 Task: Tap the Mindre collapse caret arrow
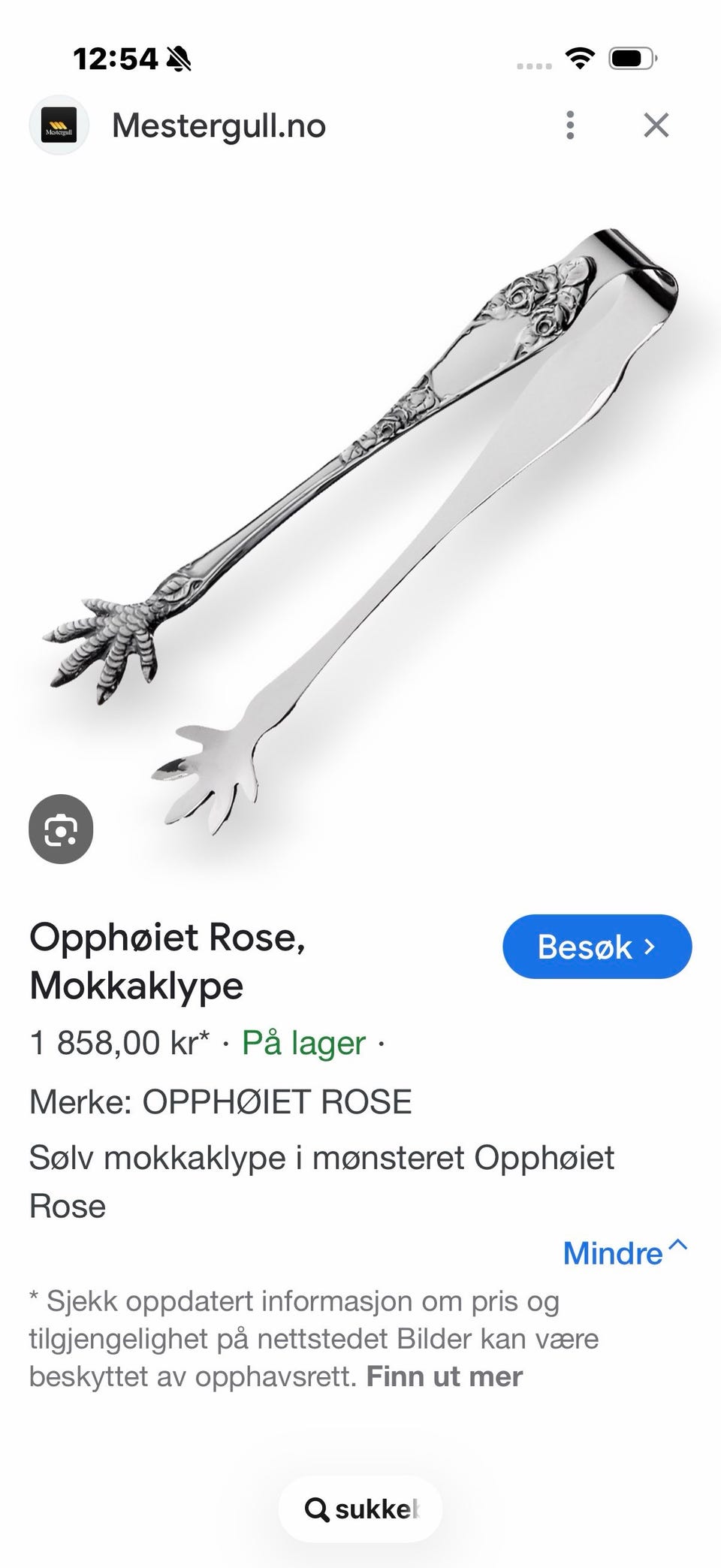[x=677, y=1245]
